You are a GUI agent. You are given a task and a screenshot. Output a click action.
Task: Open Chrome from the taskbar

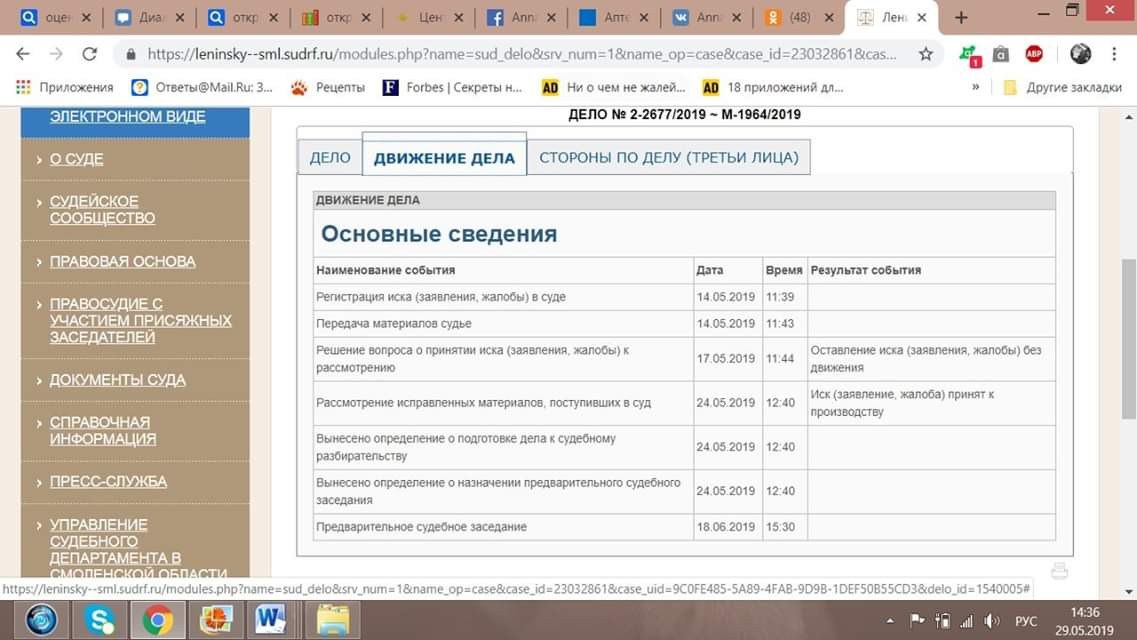tap(157, 620)
